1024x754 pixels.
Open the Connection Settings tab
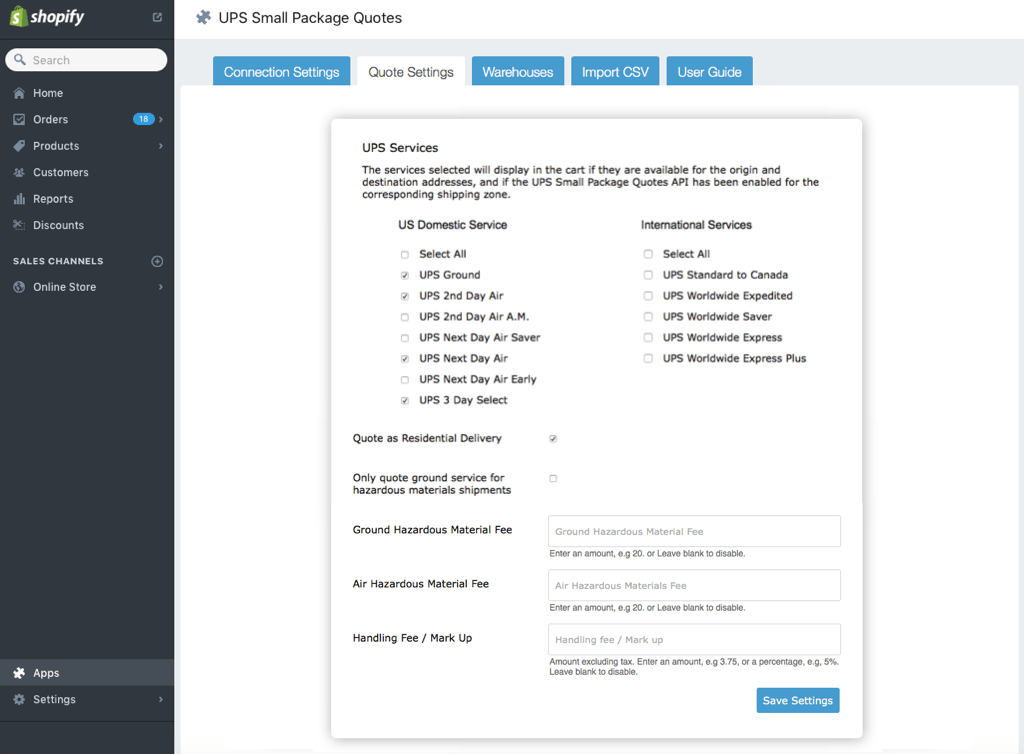281,71
